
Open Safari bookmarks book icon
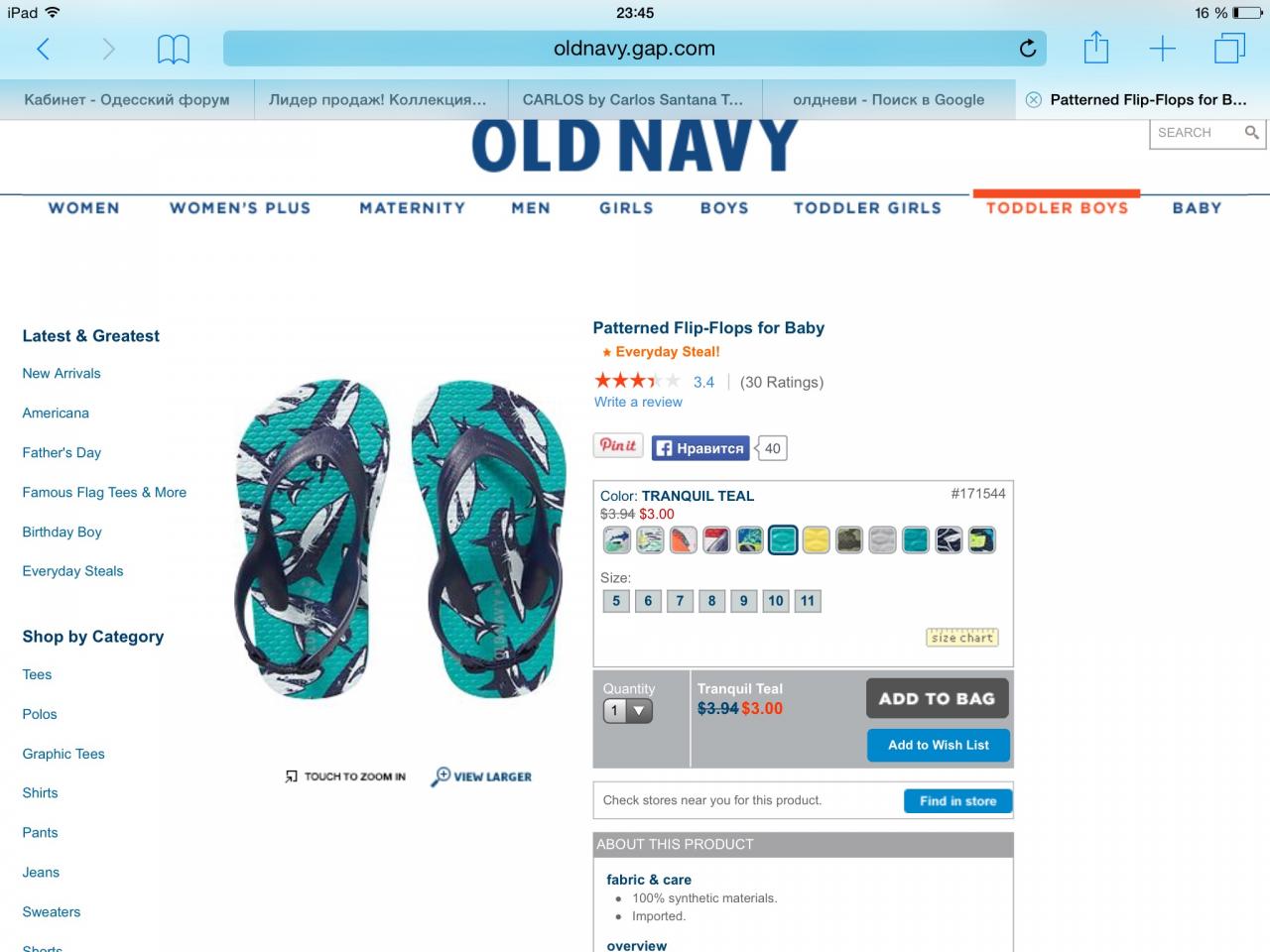(x=173, y=49)
